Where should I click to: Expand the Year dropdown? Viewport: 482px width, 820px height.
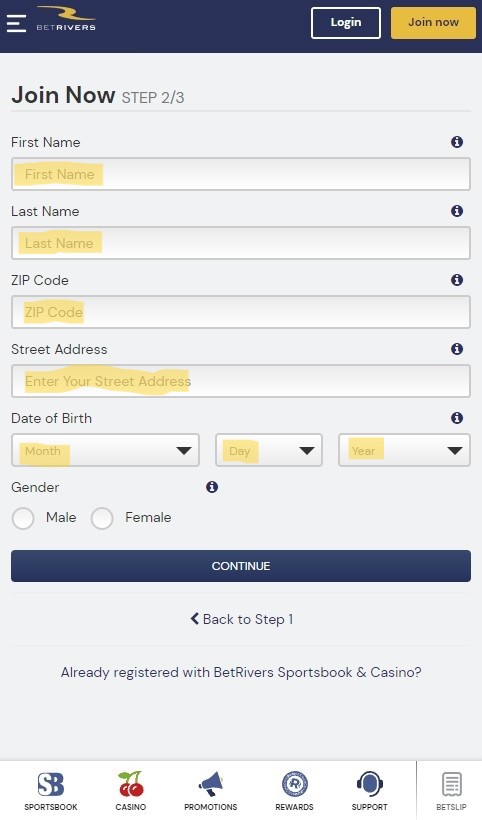tap(404, 450)
